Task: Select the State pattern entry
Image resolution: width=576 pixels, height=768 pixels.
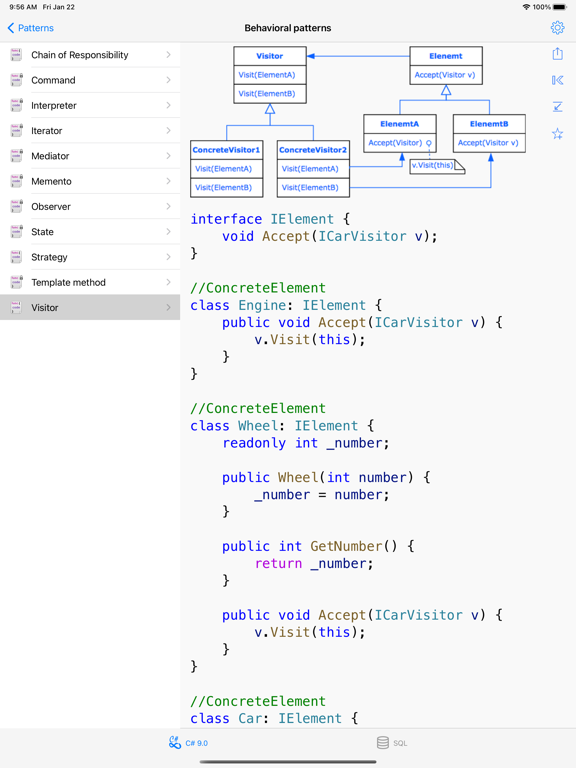Action: tap(90, 232)
